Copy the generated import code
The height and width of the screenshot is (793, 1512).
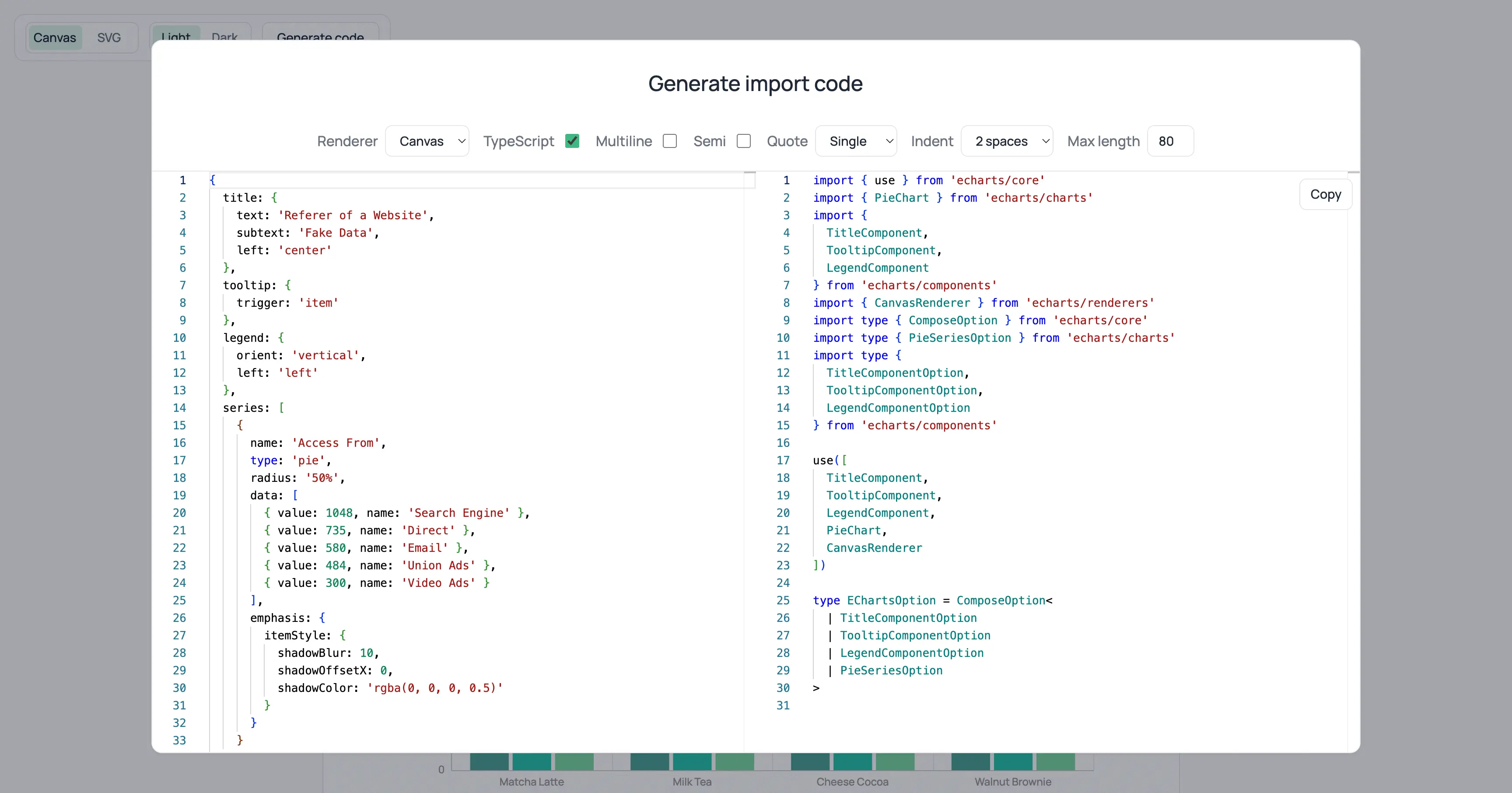coord(1325,194)
